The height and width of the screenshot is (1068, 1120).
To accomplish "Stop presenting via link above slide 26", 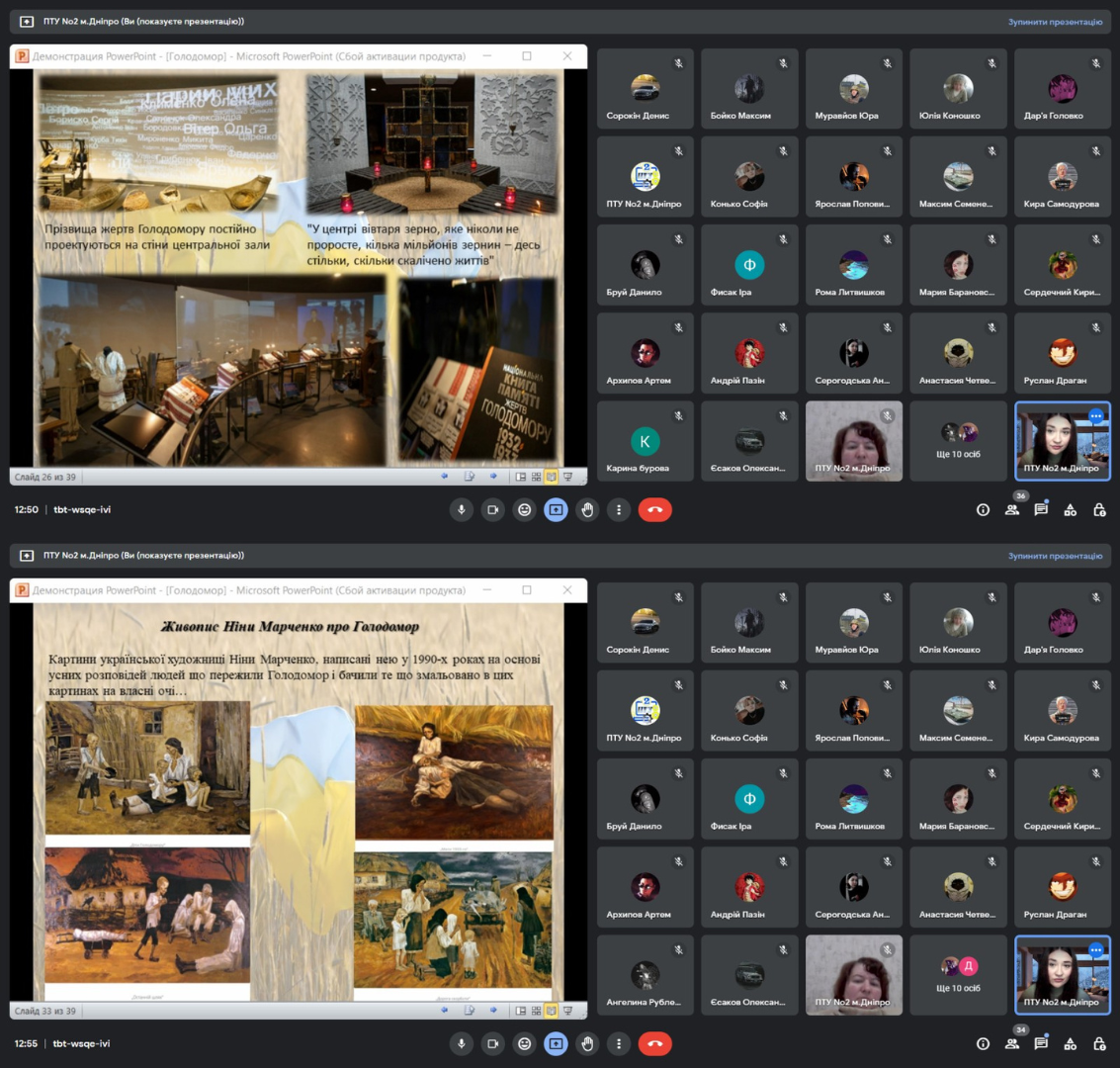I will pos(1055,22).
